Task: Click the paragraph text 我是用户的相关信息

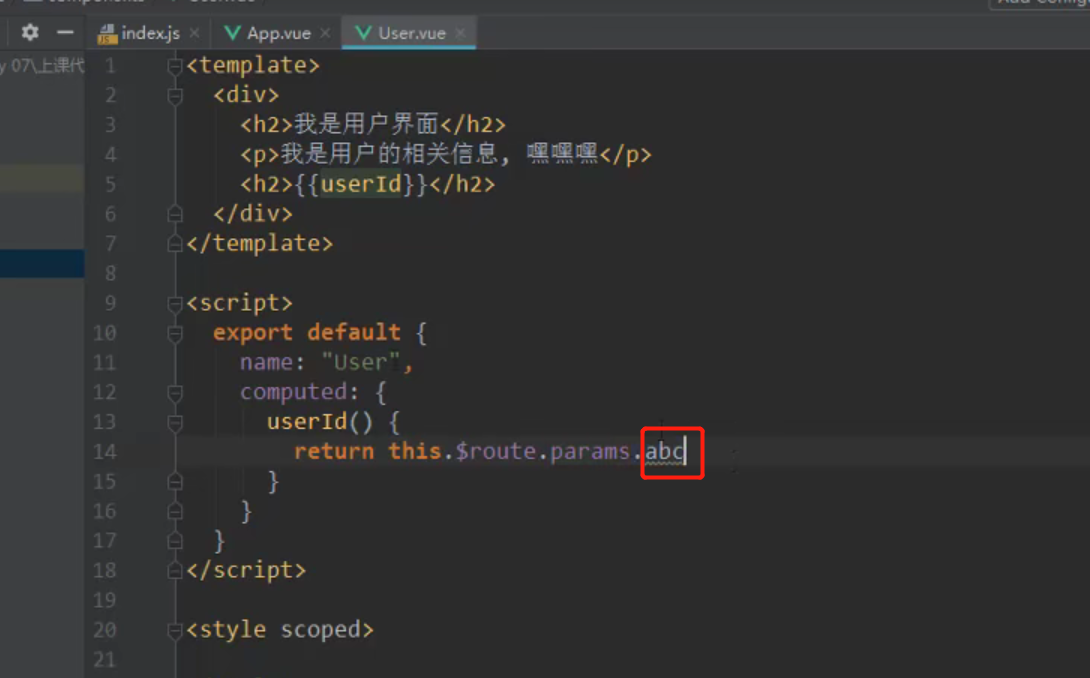Action: click(390, 154)
